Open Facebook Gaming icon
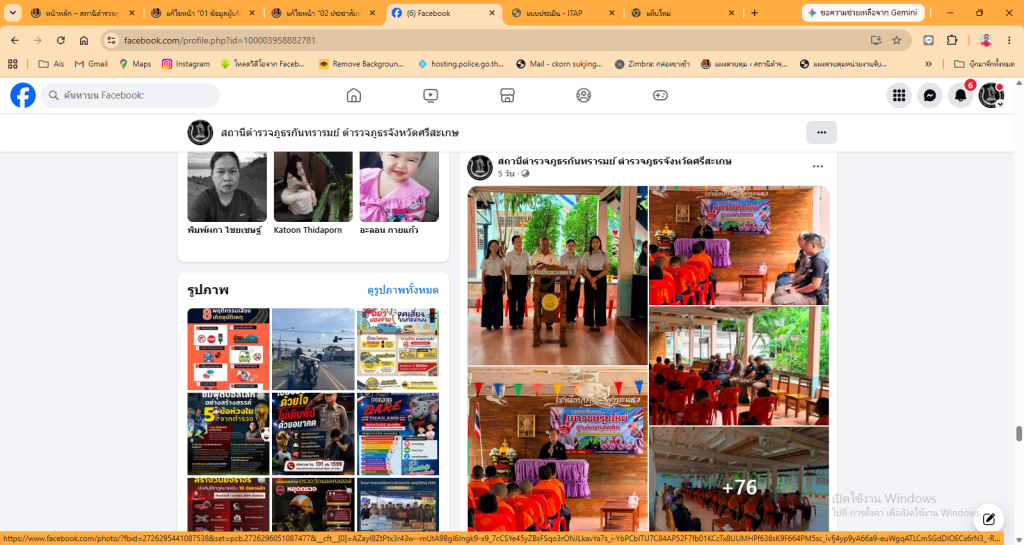The image size is (1024, 545). coord(660,95)
